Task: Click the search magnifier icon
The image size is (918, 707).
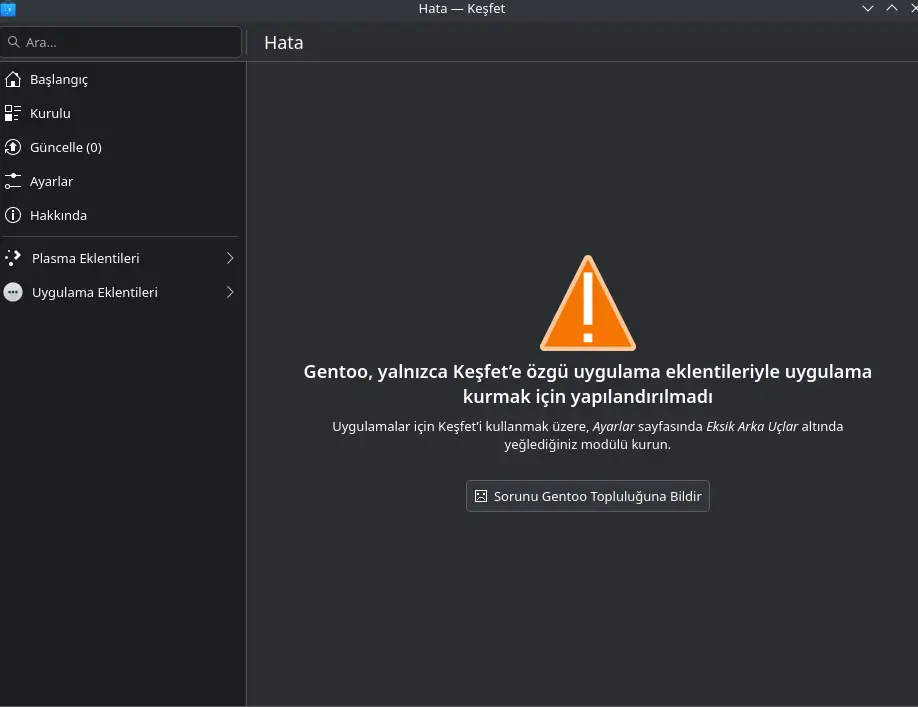Action: pos(14,42)
